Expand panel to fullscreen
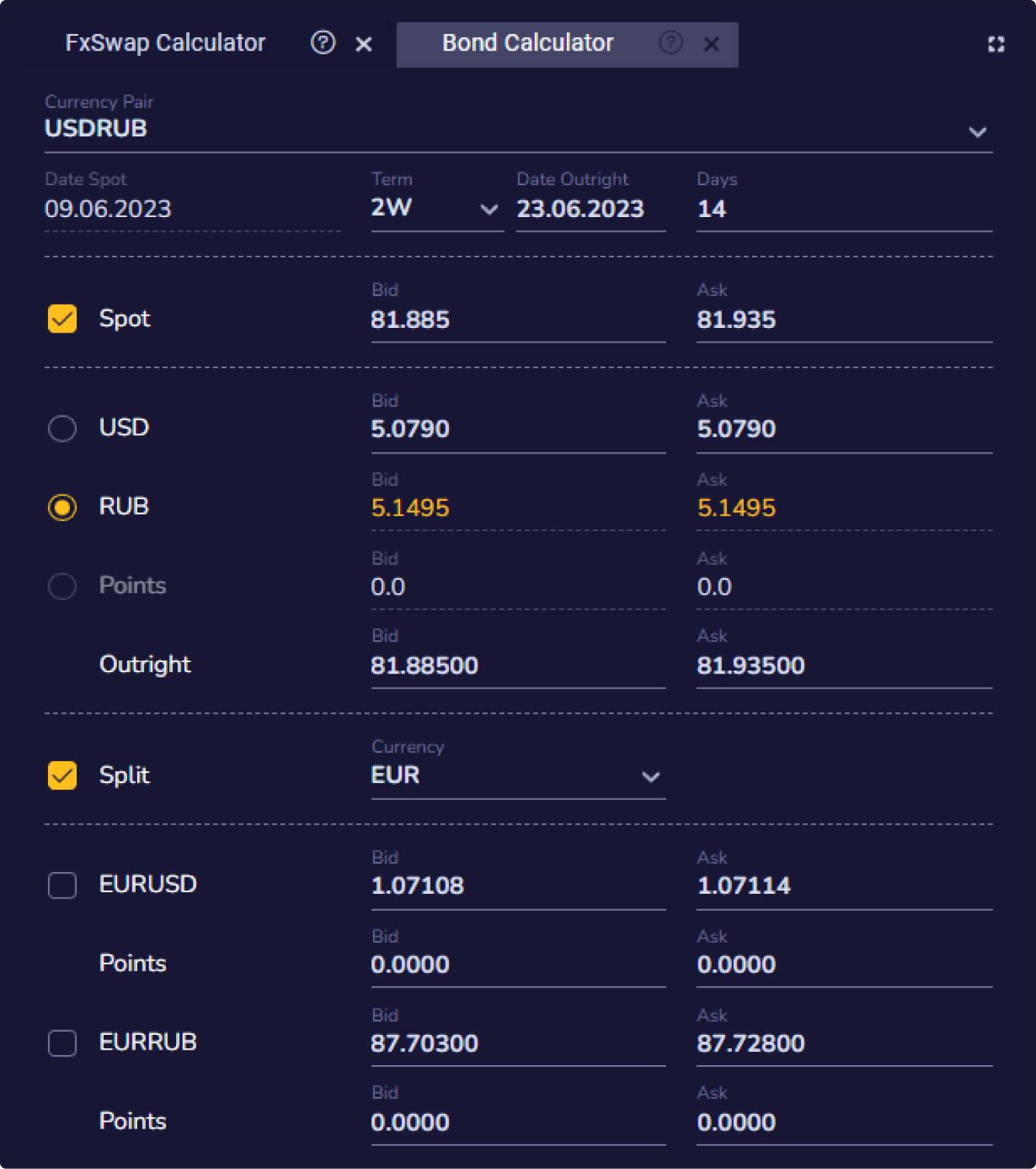The height and width of the screenshot is (1169, 1036). coord(996,44)
